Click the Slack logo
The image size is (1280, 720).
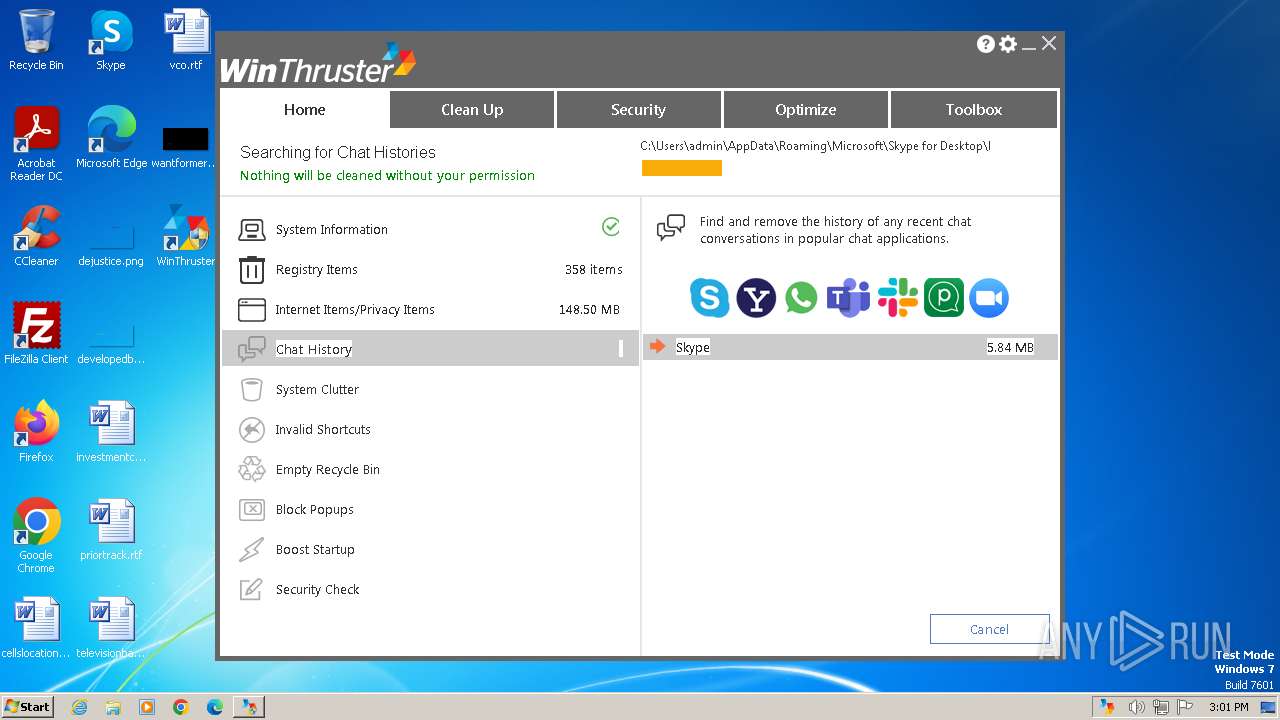point(898,298)
